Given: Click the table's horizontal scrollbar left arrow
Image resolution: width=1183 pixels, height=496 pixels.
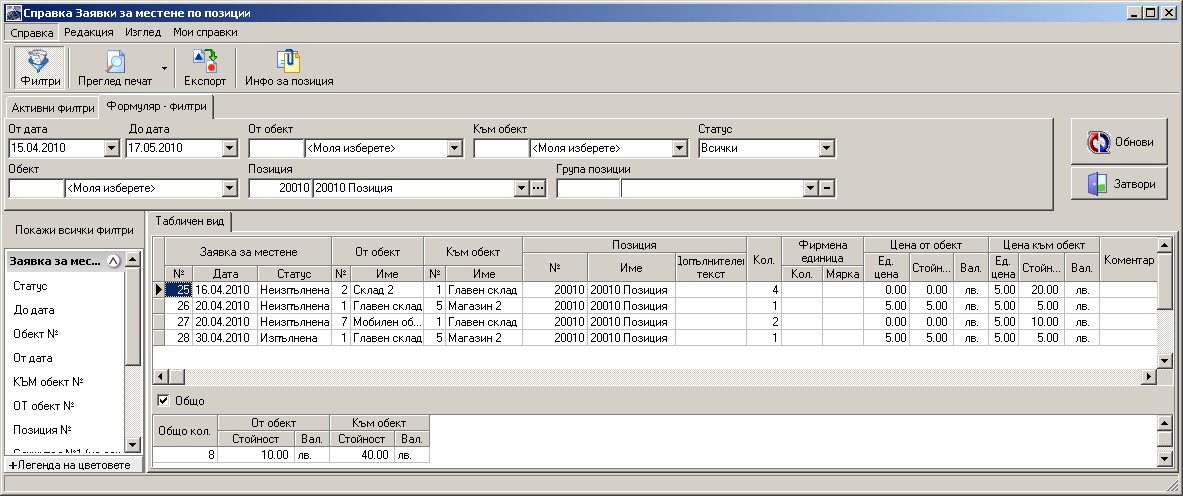Looking at the screenshot, I should pyautogui.click(x=160, y=376).
